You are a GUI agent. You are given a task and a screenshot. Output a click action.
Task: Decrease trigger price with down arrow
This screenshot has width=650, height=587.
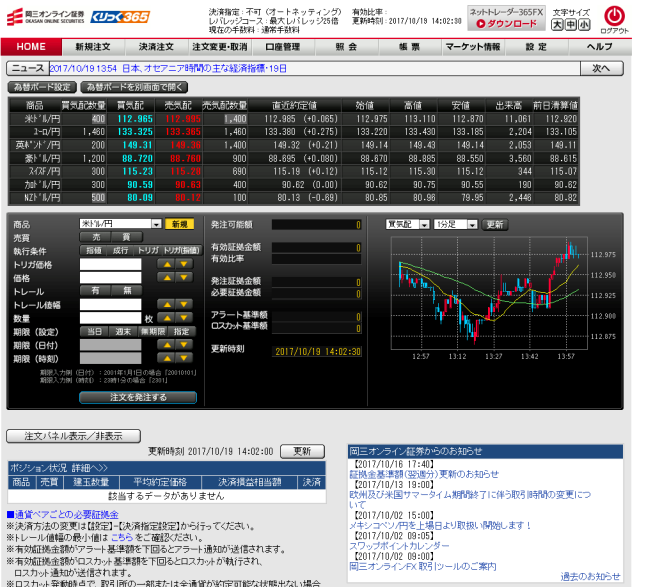pos(184,264)
